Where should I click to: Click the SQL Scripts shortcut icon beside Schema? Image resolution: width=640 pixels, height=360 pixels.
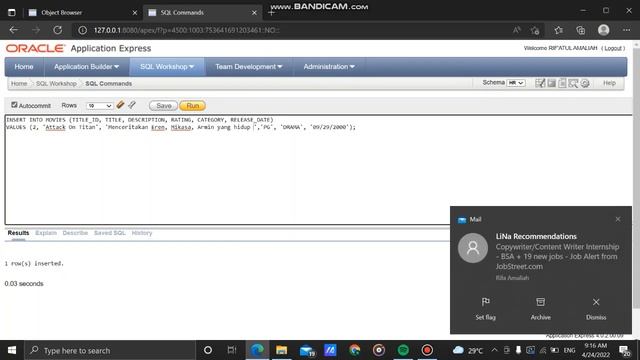pos(562,83)
